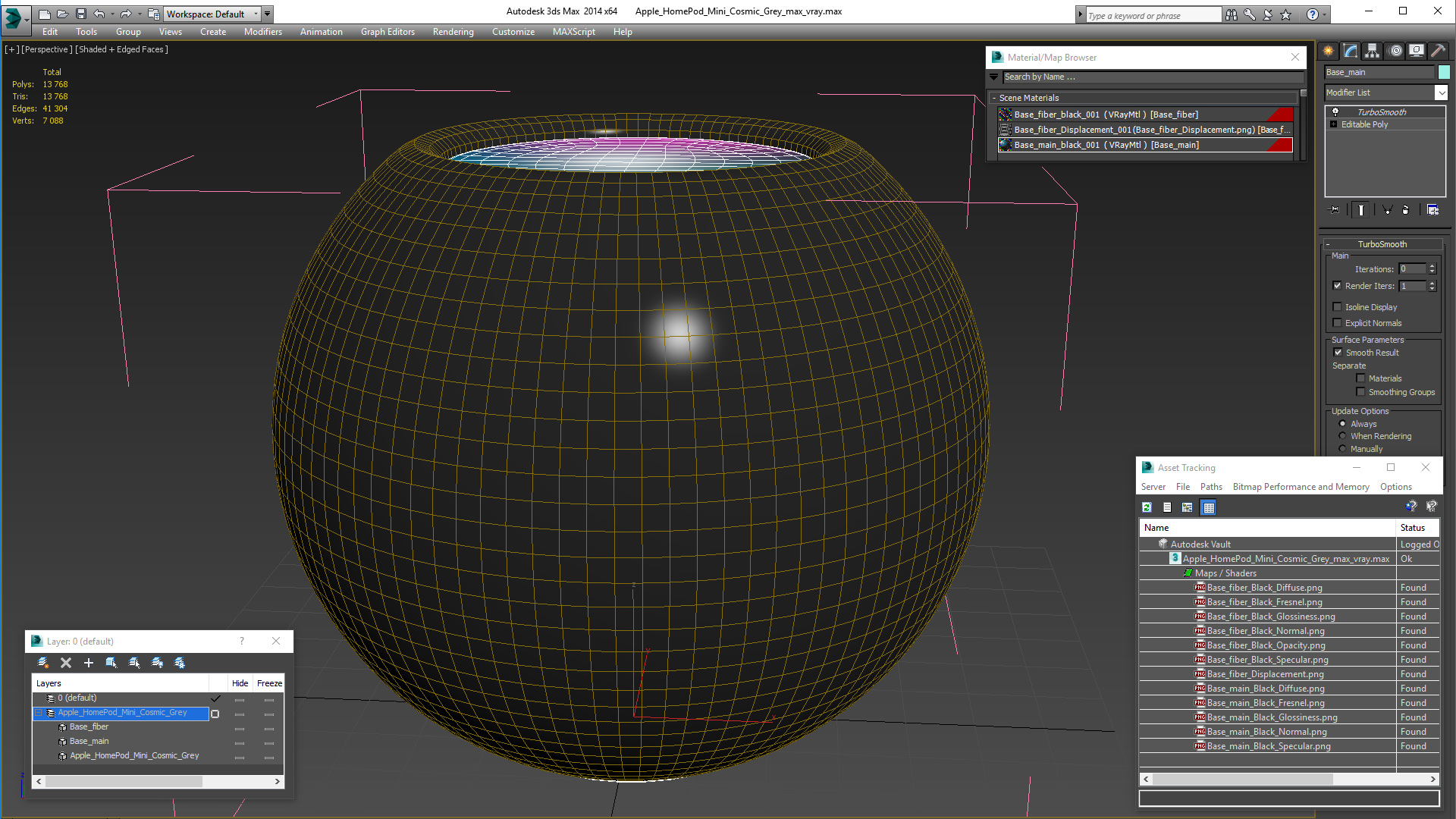
Task: Collapse the Apple_HomePod_Mini_Cosmic_Grey layer tree
Action: 39,713
